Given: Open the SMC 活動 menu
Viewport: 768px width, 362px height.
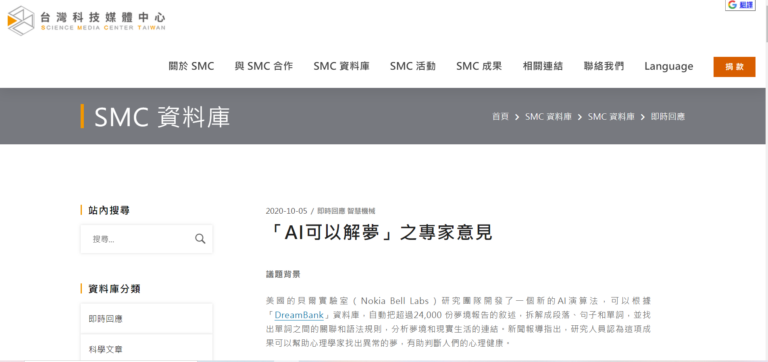Looking at the screenshot, I should click(x=413, y=66).
